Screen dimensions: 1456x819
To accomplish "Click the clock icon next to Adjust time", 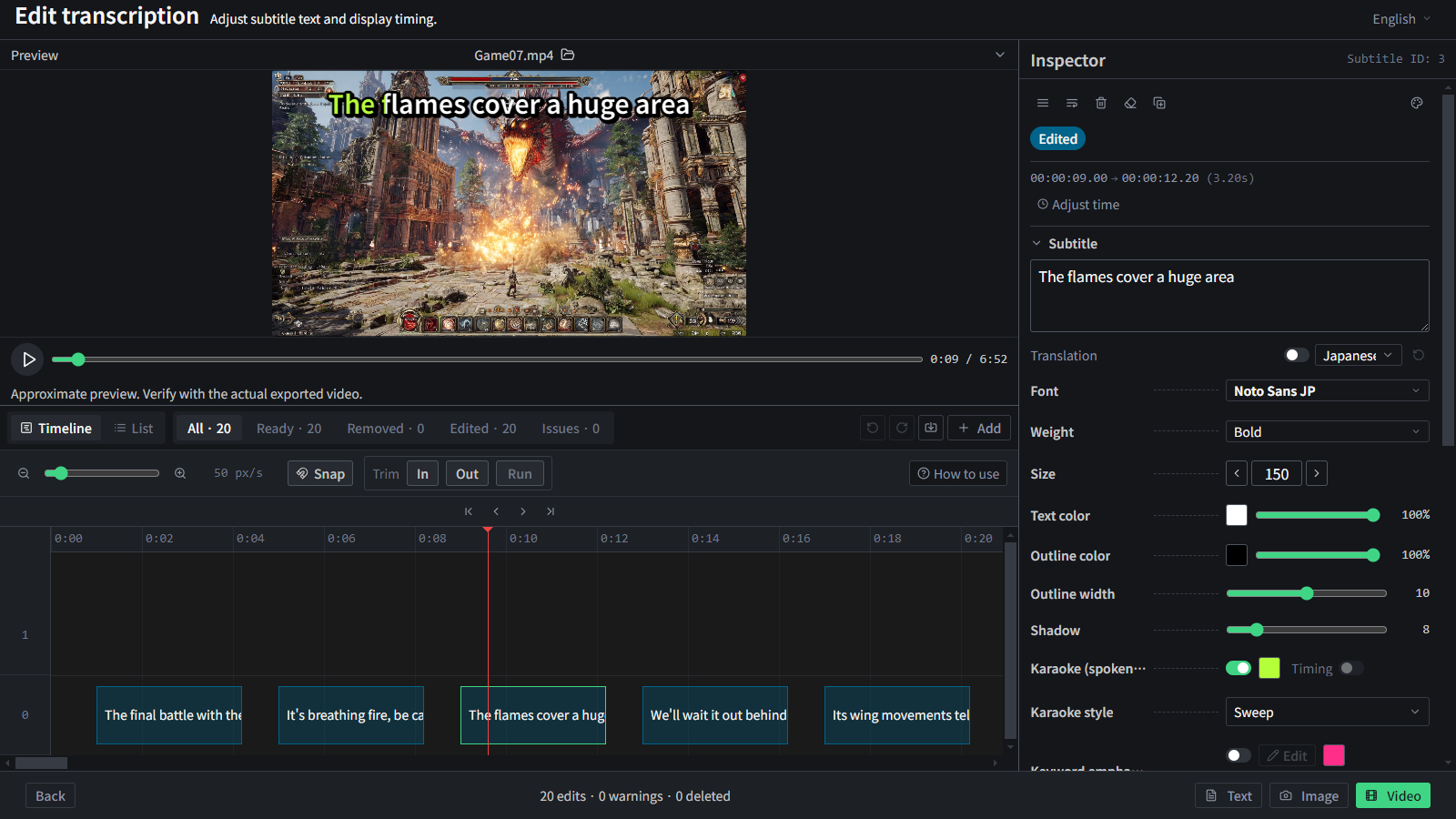I will 1043,205.
